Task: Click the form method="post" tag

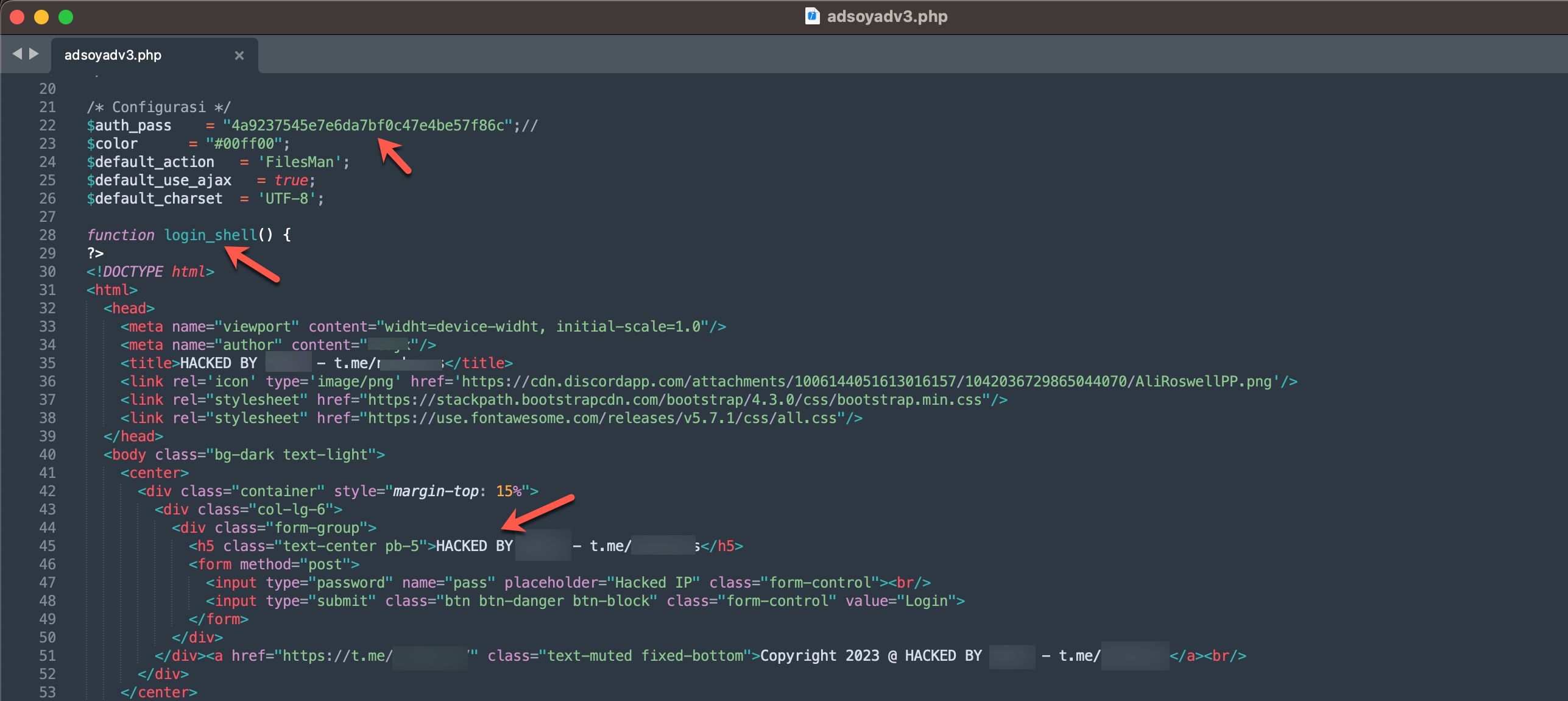Action: 274,564
